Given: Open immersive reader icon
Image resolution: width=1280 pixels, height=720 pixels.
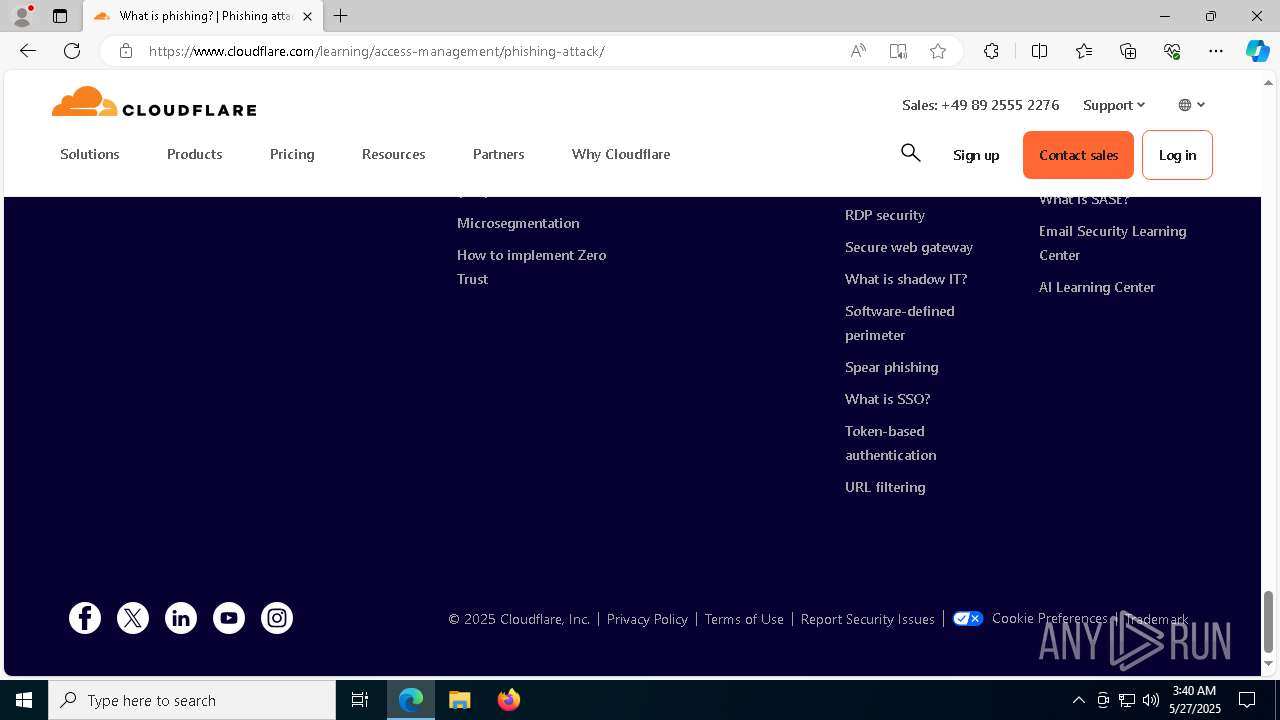Looking at the screenshot, I should (x=898, y=51).
